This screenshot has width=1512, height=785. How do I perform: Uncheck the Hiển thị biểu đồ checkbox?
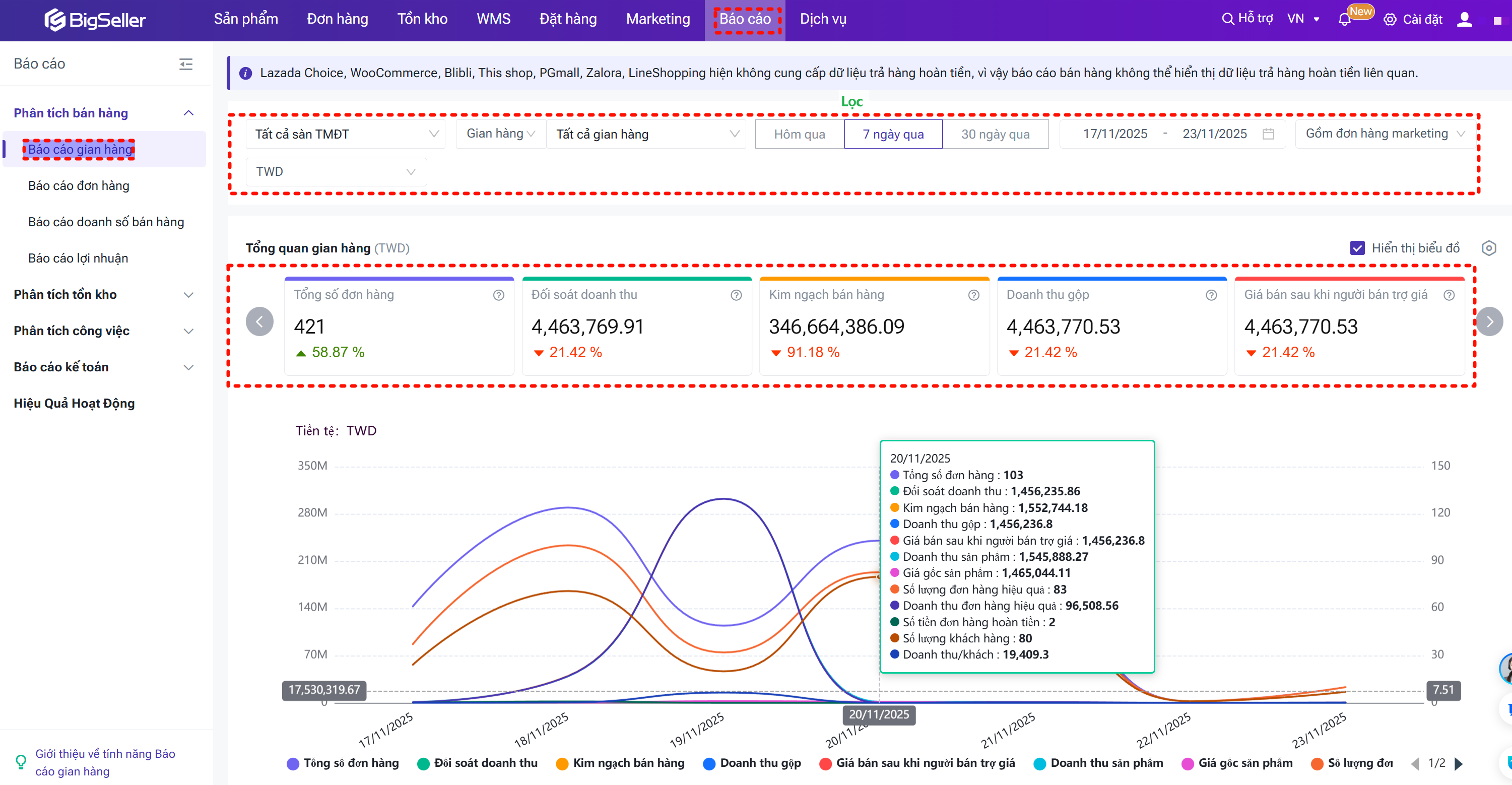pyautogui.click(x=1357, y=248)
